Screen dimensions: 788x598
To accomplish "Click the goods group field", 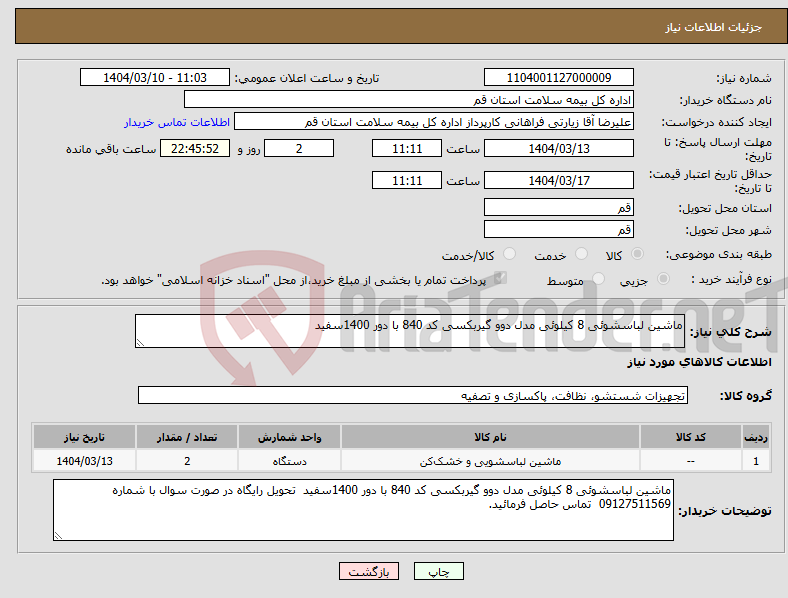I will coord(413,395).
